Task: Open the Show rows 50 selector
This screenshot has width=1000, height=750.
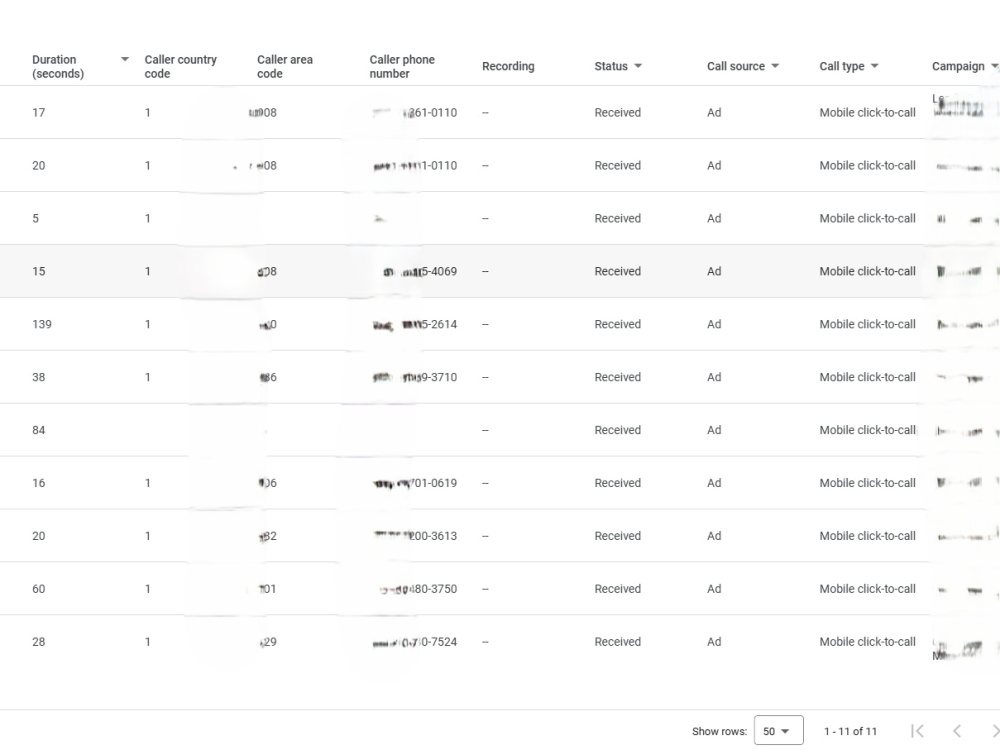Action: [x=778, y=731]
